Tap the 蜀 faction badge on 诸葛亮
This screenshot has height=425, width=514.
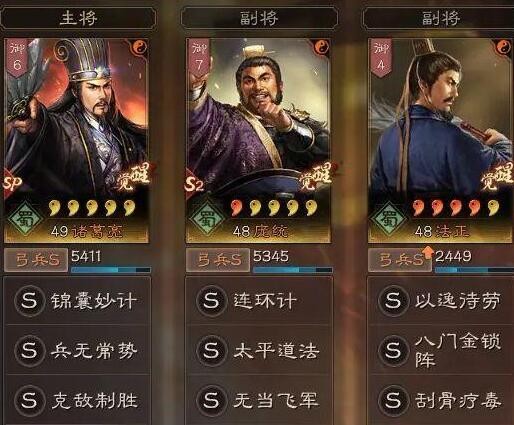pos(25,219)
